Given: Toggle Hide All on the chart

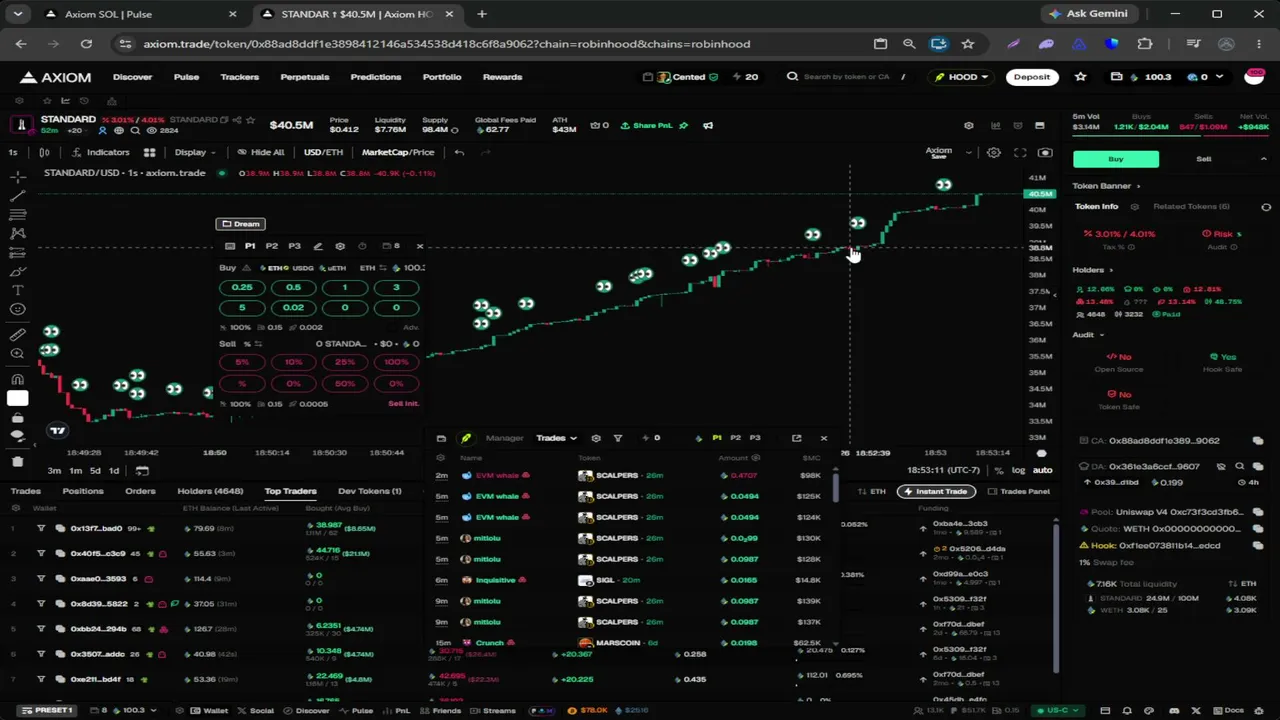Looking at the screenshot, I should coord(260,152).
